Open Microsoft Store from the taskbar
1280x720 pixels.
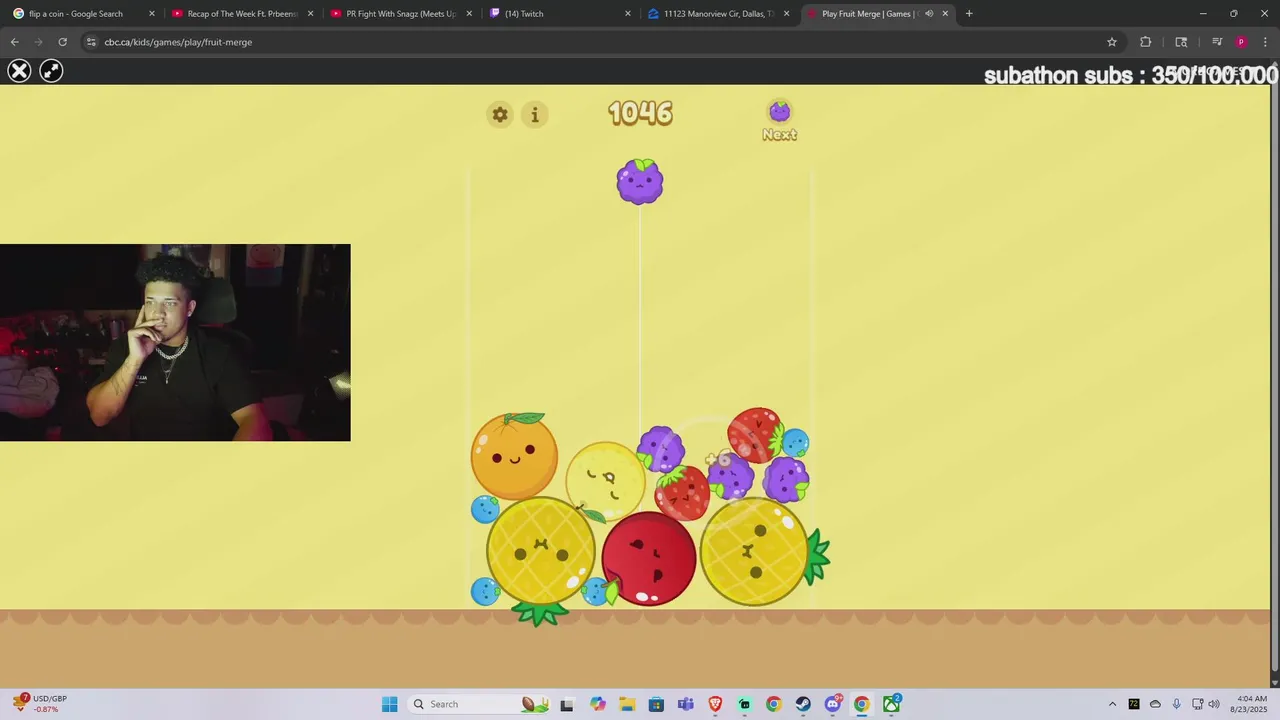[656, 704]
